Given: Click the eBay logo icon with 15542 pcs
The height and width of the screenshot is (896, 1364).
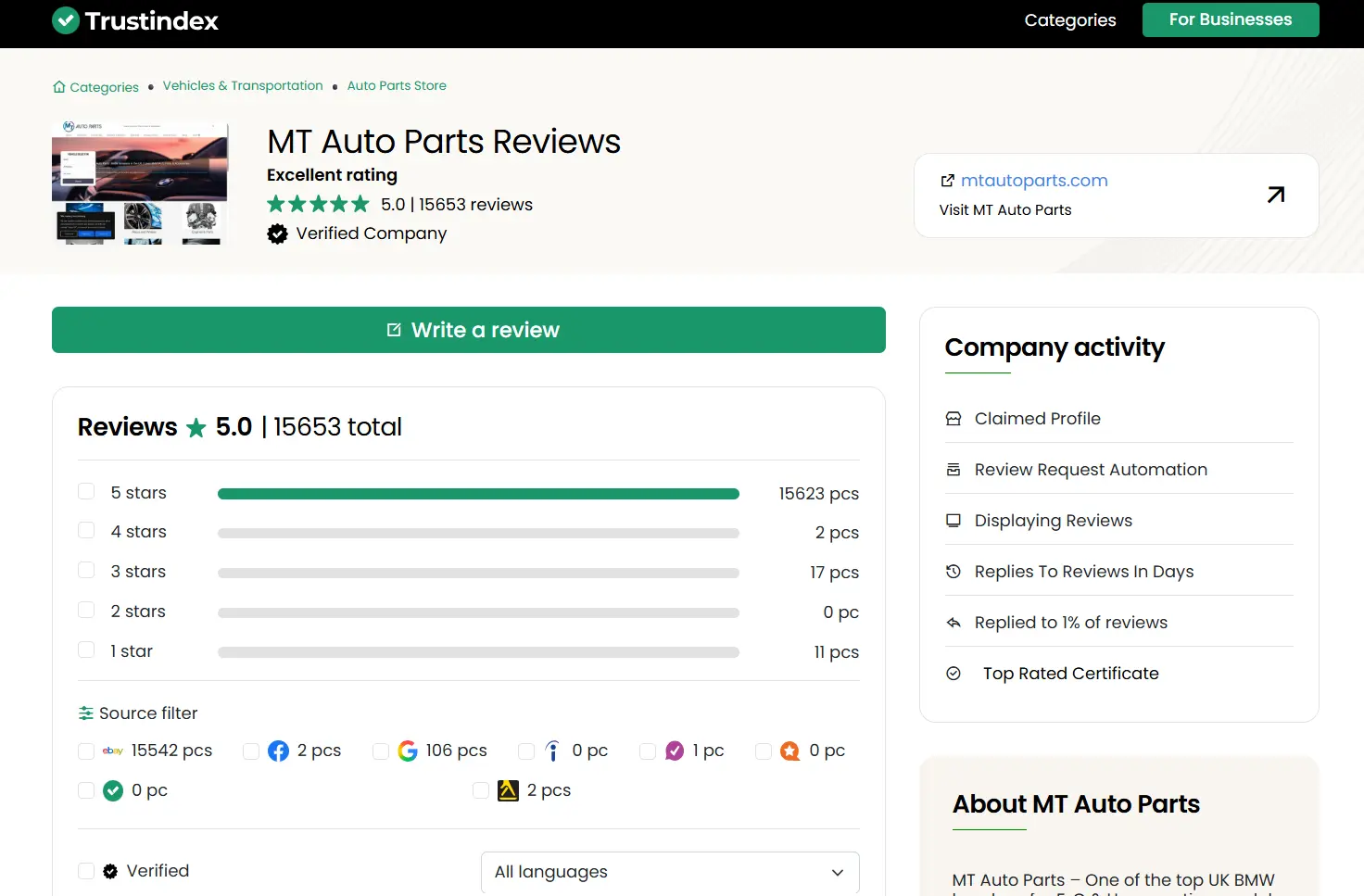Looking at the screenshot, I should pyautogui.click(x=113, y=751).
